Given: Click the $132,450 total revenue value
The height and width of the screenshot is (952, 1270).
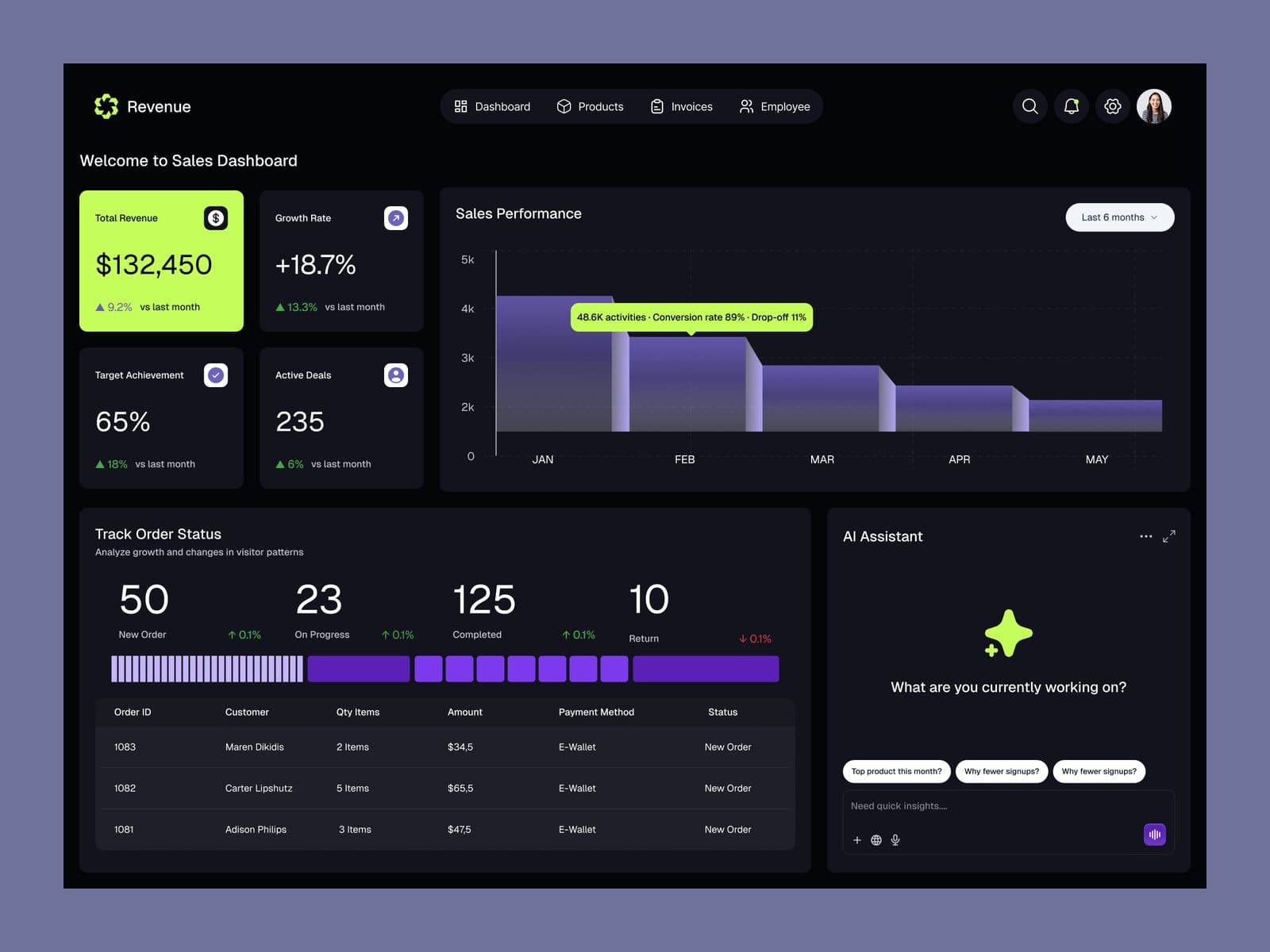Looking at the screenshot, I should [x=154, y=264].
